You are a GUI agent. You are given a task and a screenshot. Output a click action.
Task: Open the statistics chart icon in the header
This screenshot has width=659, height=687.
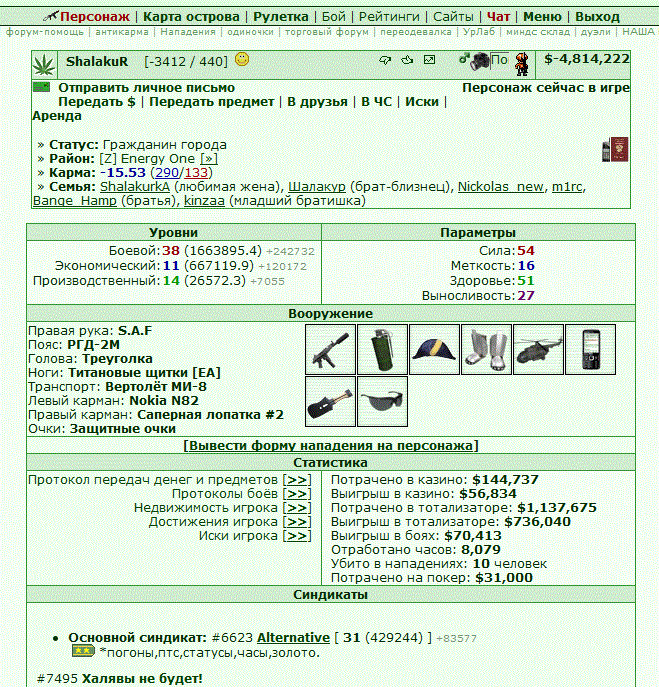pos(429,60)
